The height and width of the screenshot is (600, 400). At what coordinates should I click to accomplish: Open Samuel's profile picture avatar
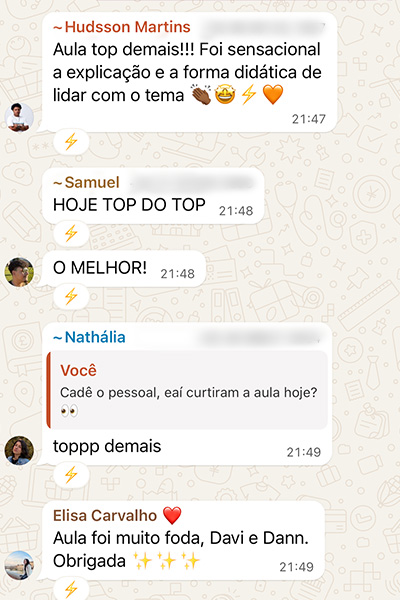19,272
